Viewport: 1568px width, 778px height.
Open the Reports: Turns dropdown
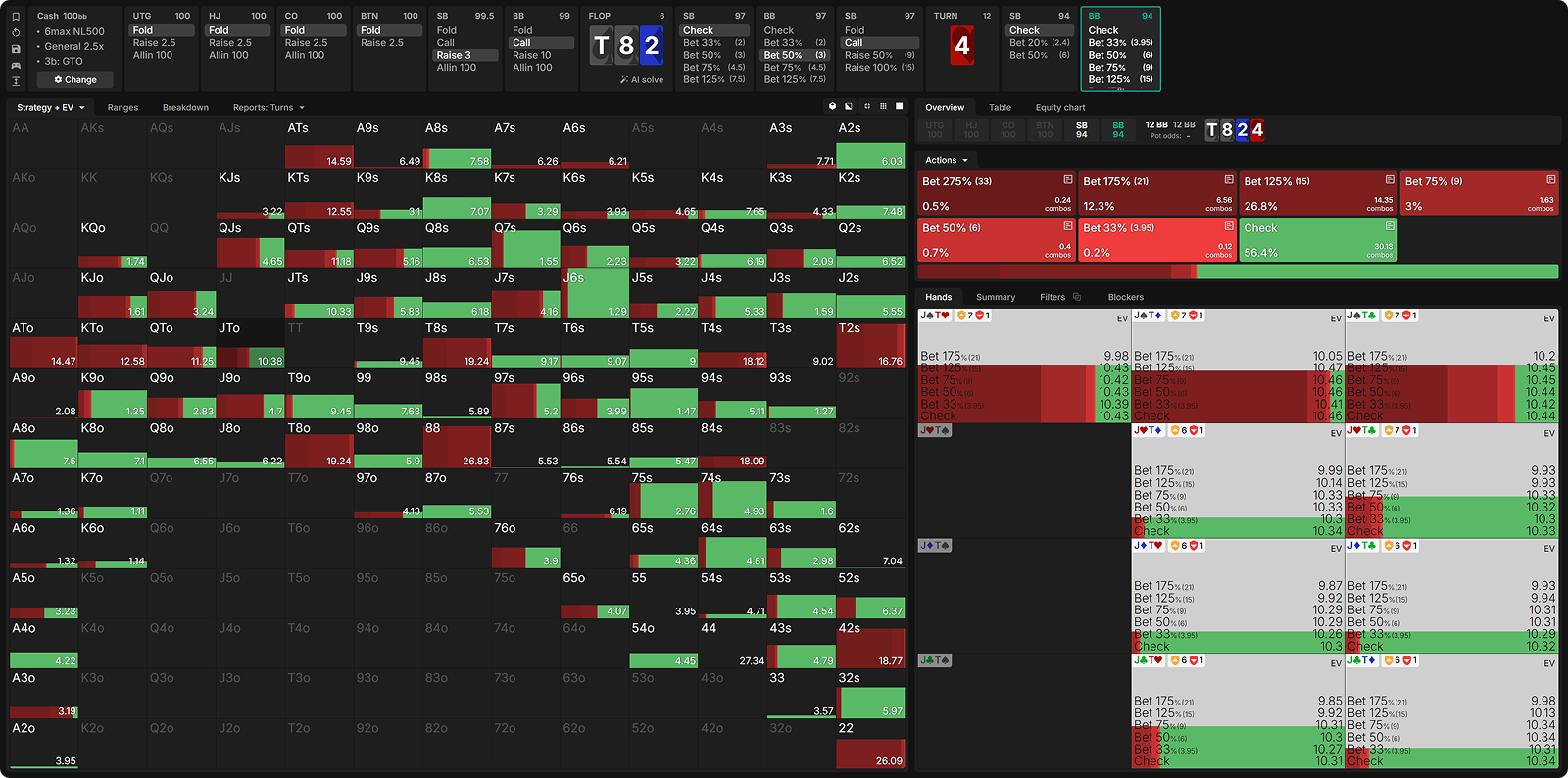[x=269, y=108]
